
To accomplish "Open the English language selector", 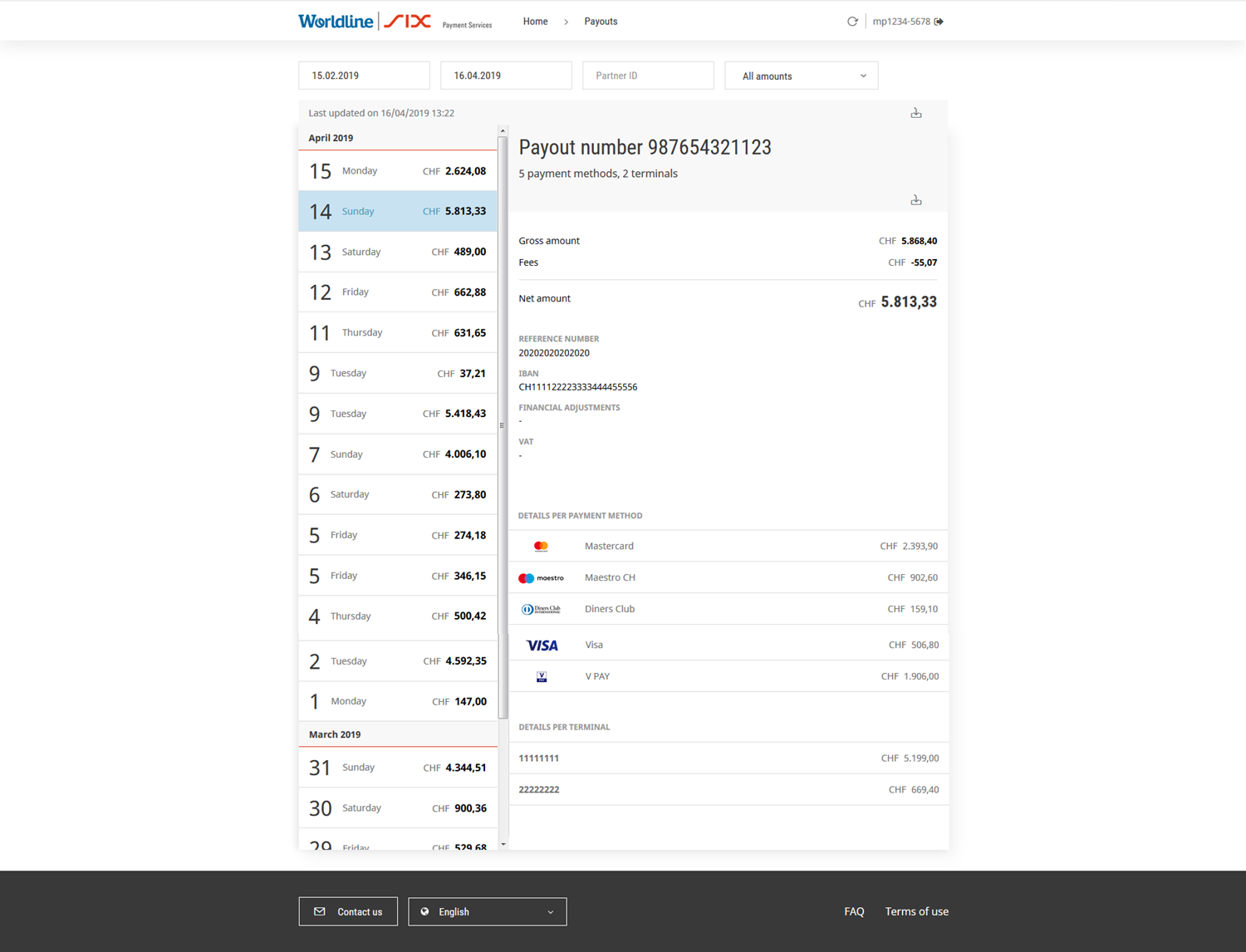I will point(487,911).
